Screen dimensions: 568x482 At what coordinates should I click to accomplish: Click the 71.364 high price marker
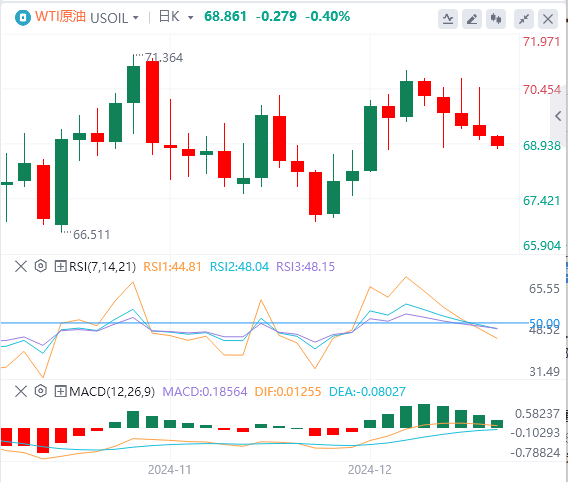(164, 58)
